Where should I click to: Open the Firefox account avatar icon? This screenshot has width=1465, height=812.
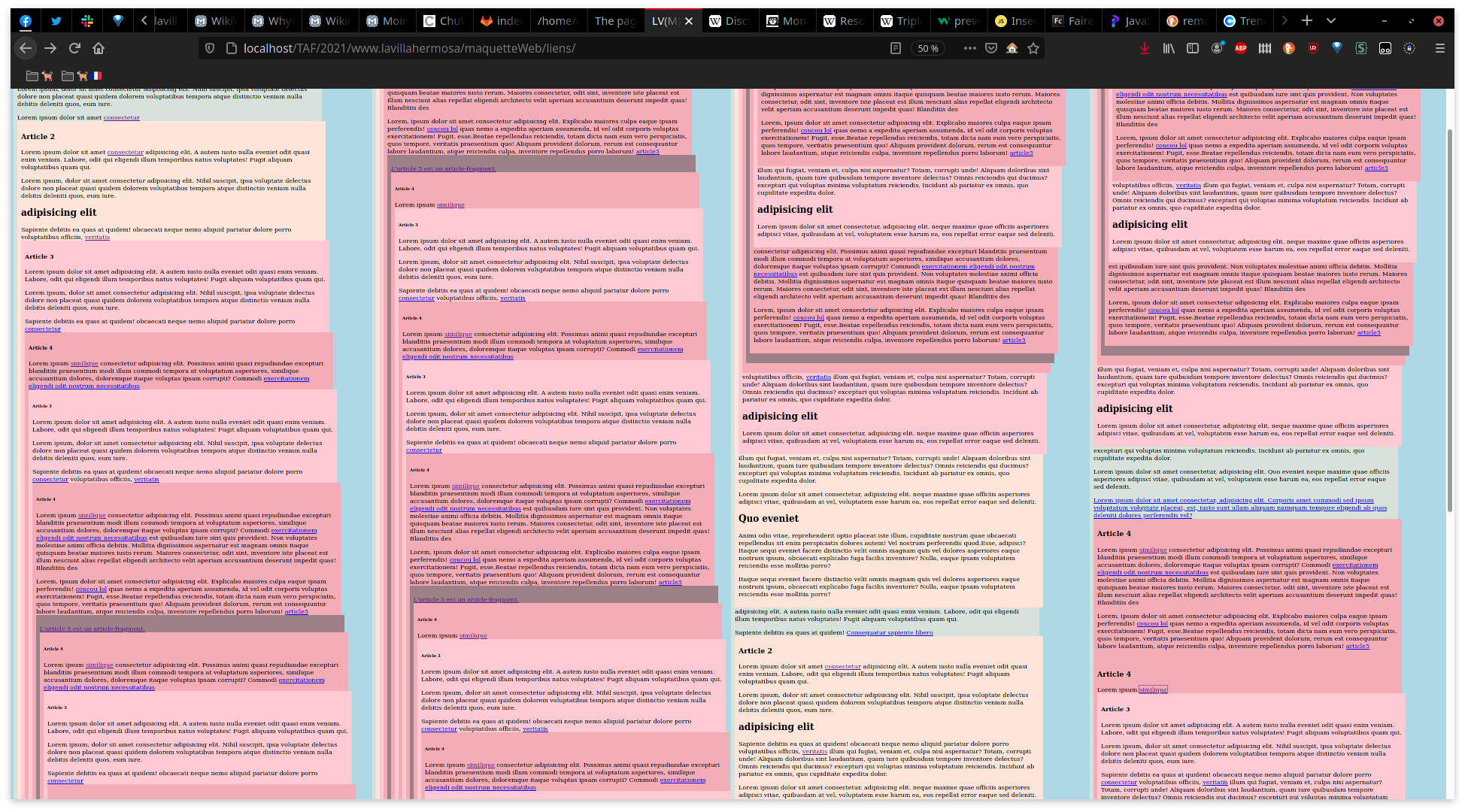1217,48
